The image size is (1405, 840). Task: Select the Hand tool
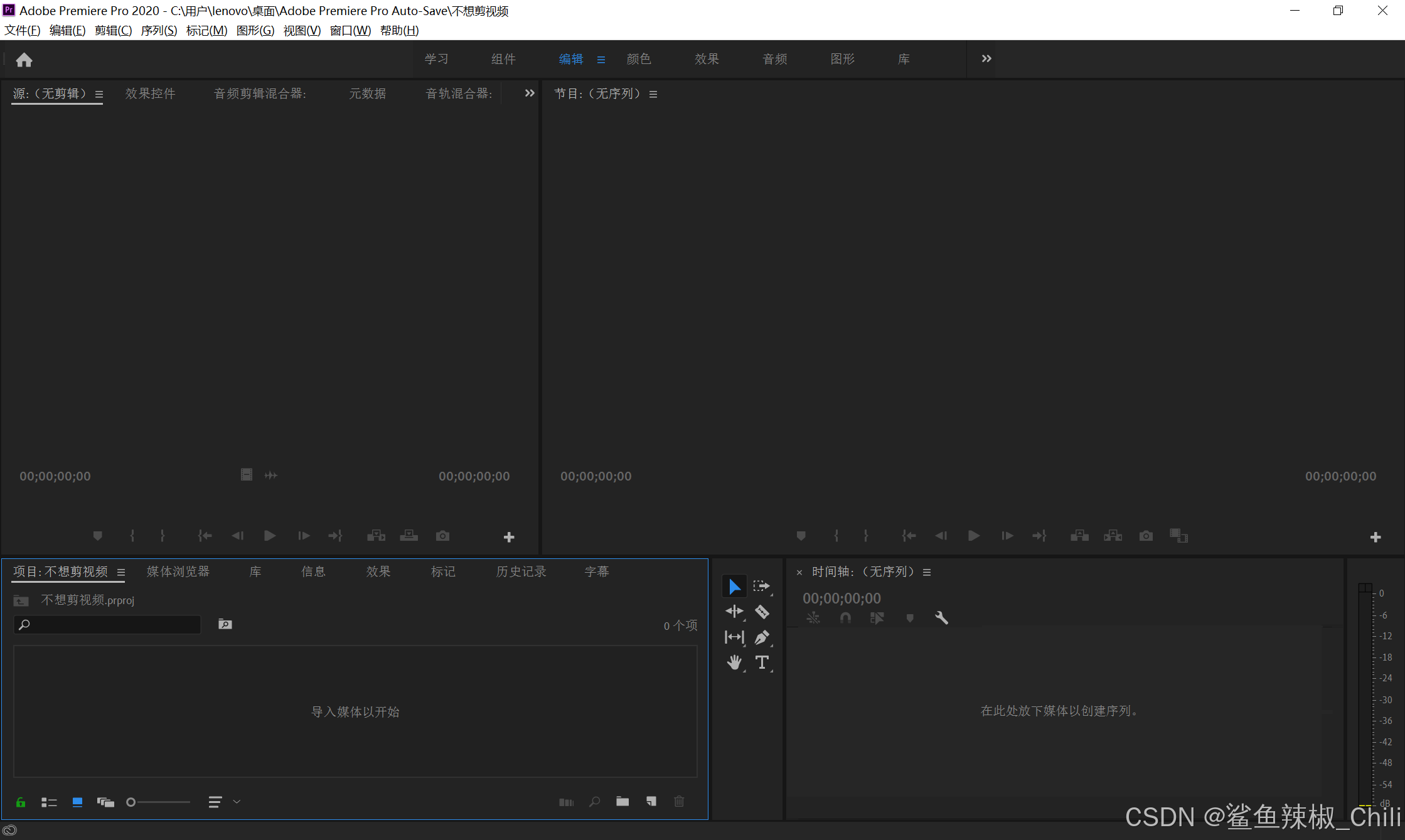(x=734, y=662)
